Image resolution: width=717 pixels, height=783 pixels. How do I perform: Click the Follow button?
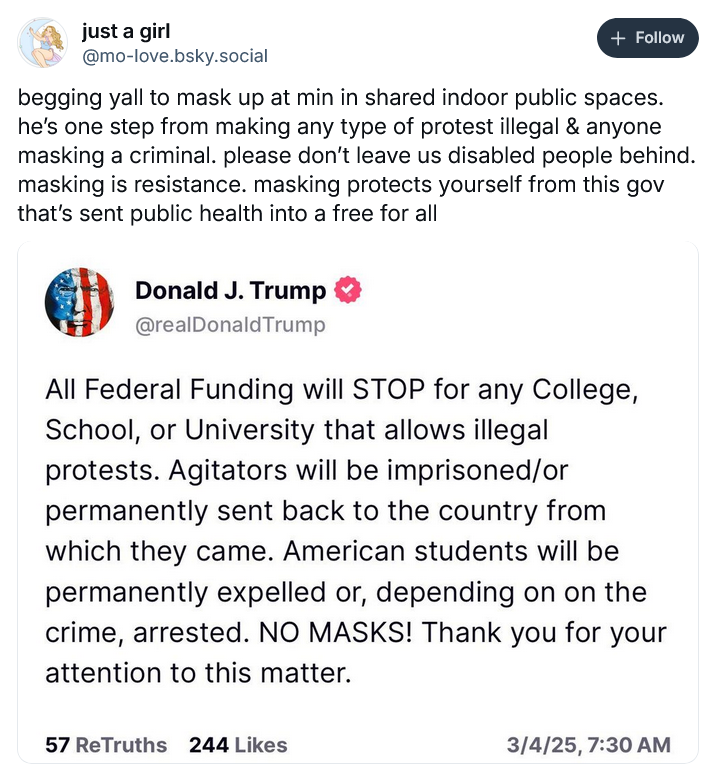point(647,38)
